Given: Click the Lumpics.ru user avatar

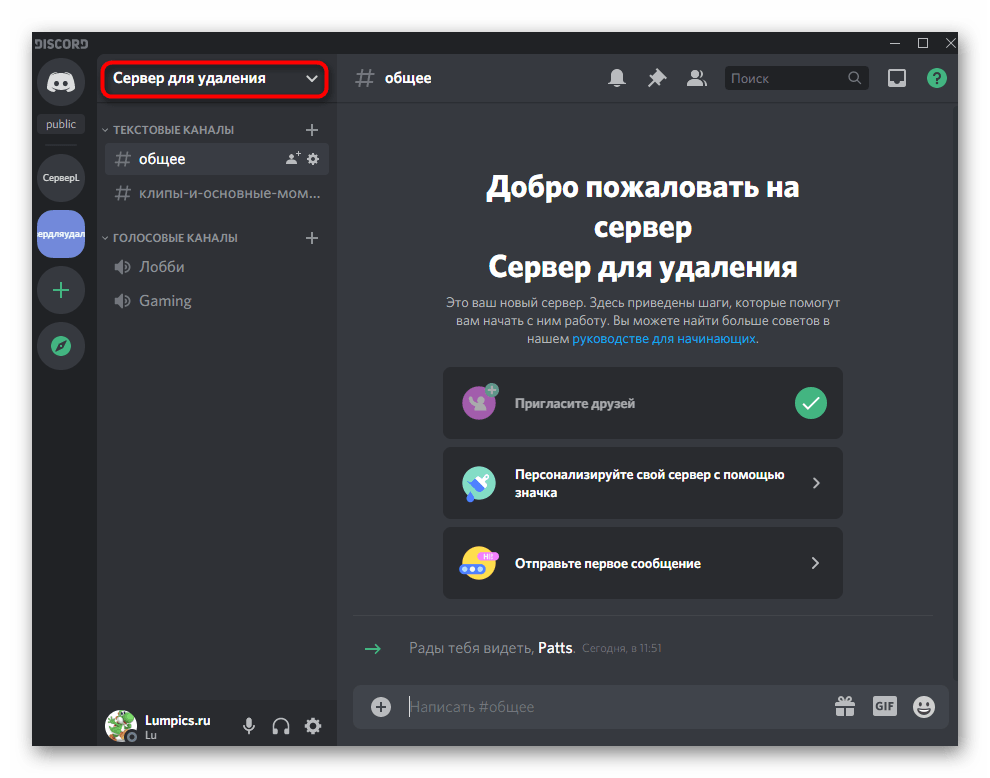Looking at the screenshot, I should [121, 726].
